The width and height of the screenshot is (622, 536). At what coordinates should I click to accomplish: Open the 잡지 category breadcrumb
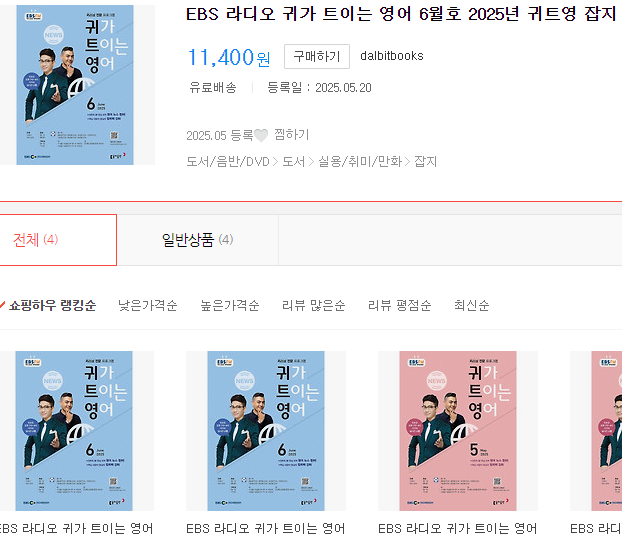(425, 161)
